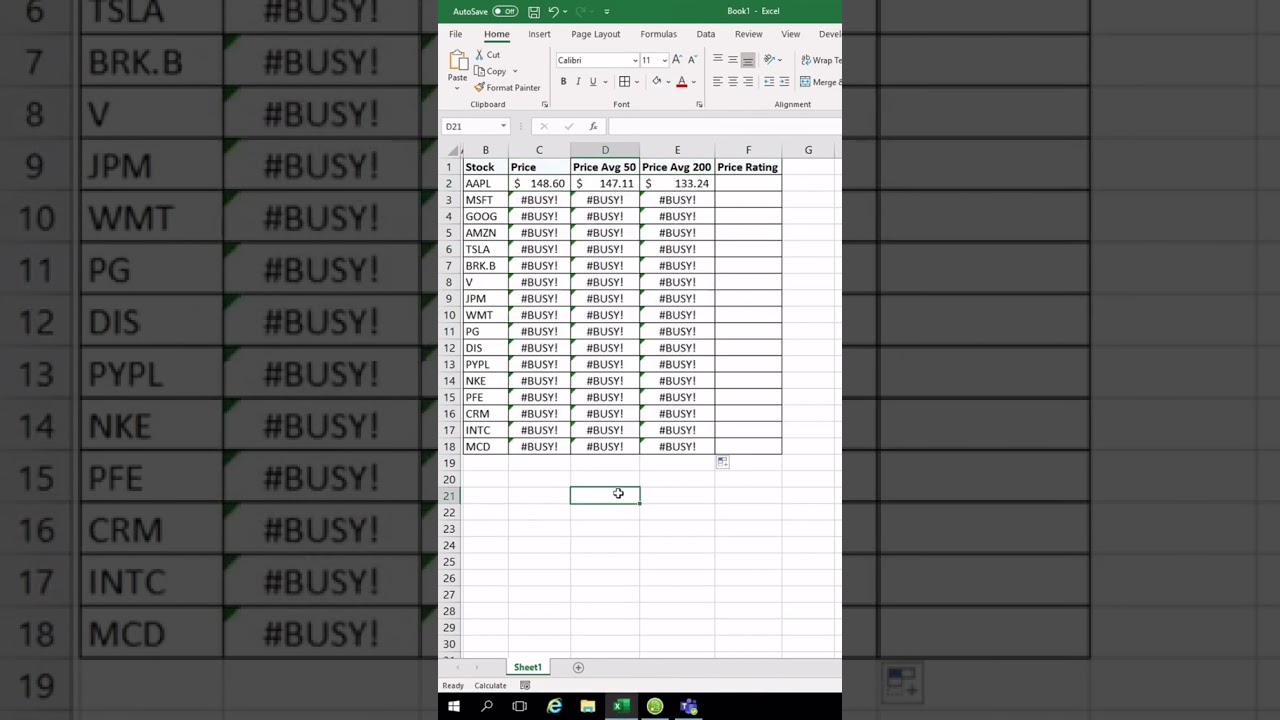Click the AutoFill Options icon below table
Screen dimensions: 1280x720
722,462
